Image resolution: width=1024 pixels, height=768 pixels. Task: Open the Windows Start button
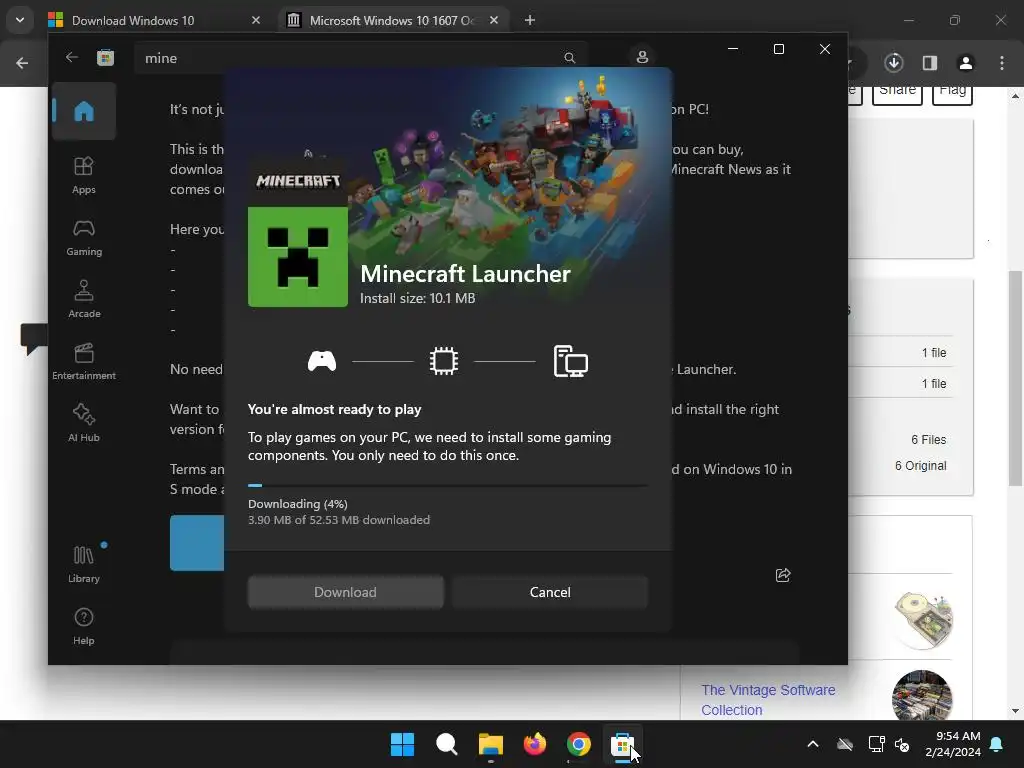[x=402, y=744]
